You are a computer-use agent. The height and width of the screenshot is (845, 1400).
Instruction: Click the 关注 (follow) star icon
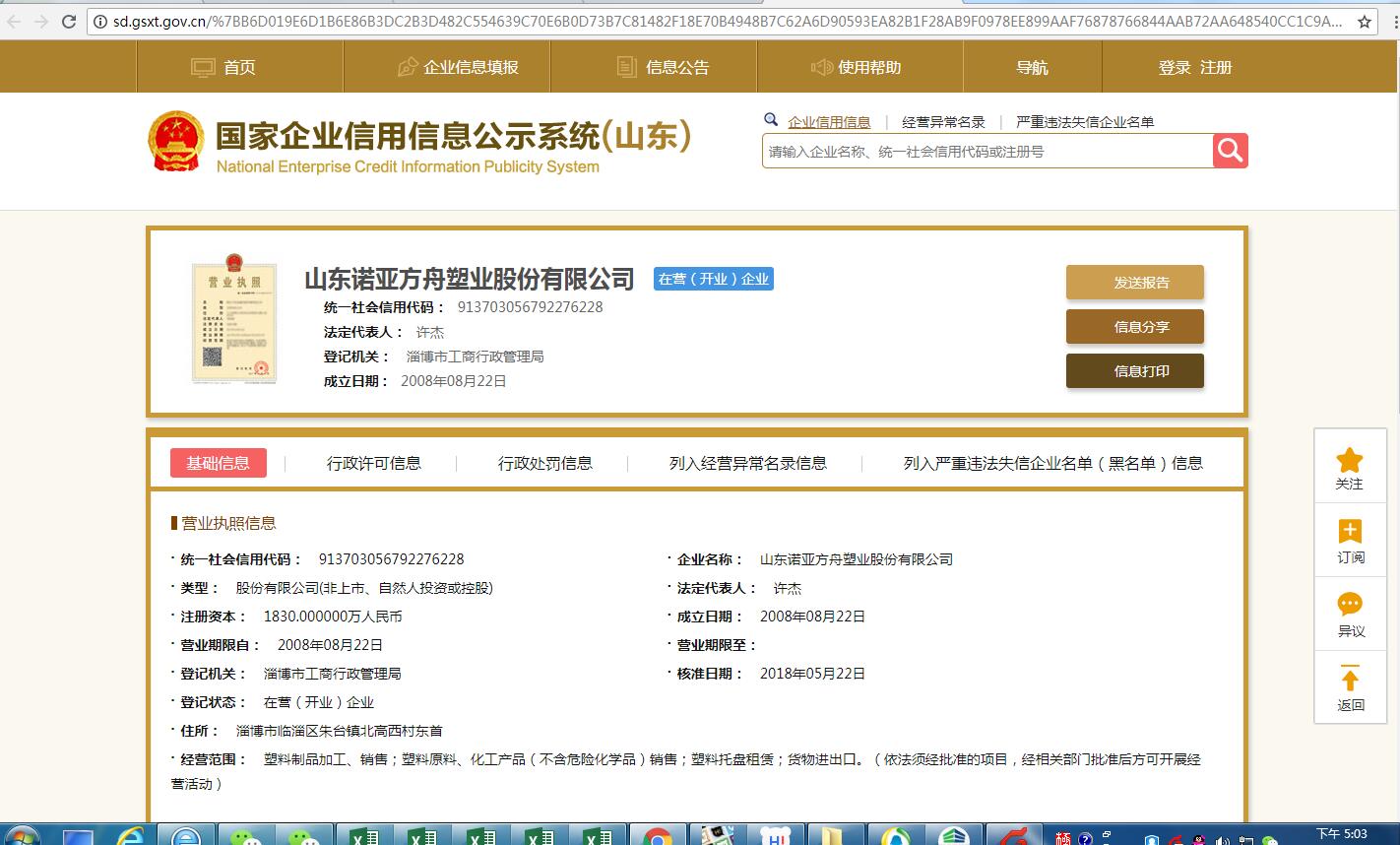[x=1349, y=460]
